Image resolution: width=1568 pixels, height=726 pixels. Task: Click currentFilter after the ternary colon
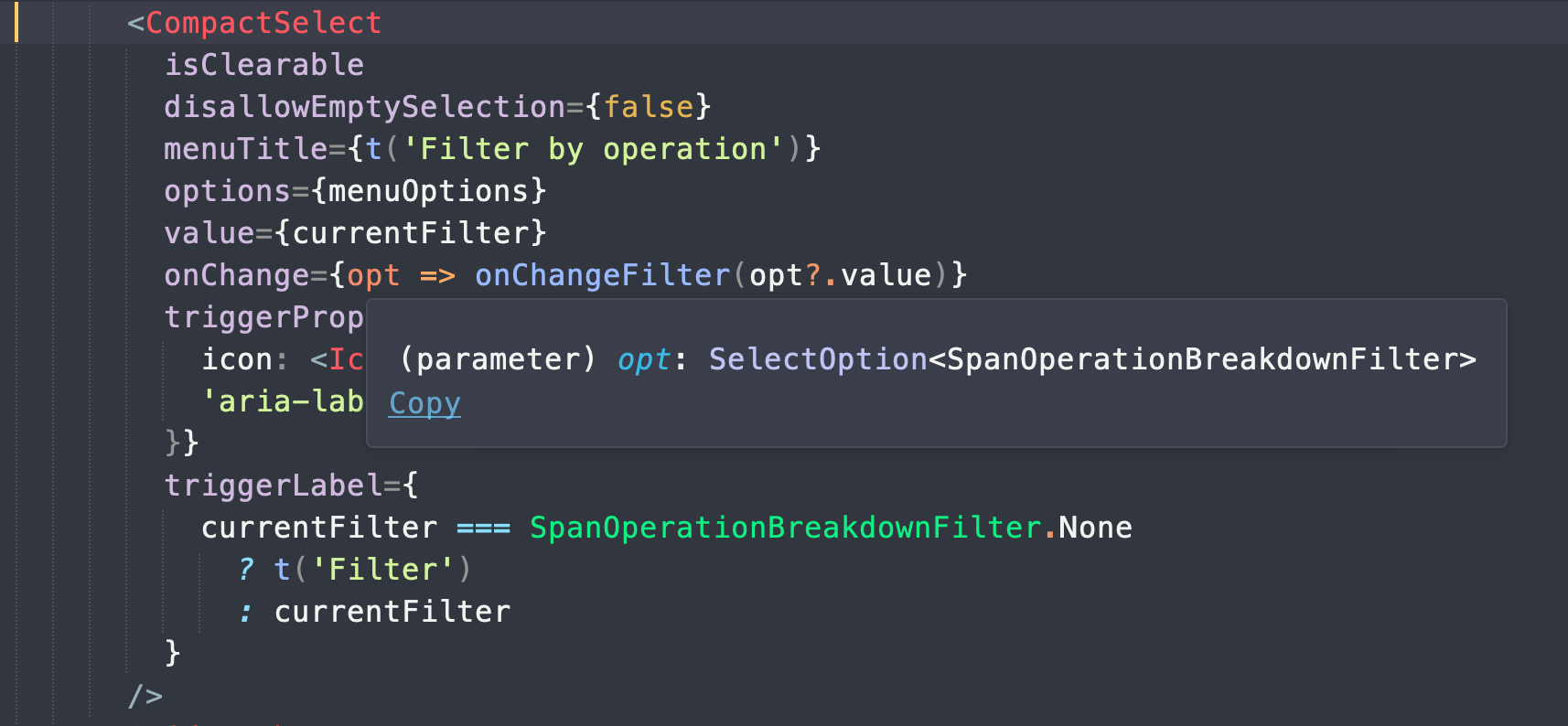tap(392, 612)
